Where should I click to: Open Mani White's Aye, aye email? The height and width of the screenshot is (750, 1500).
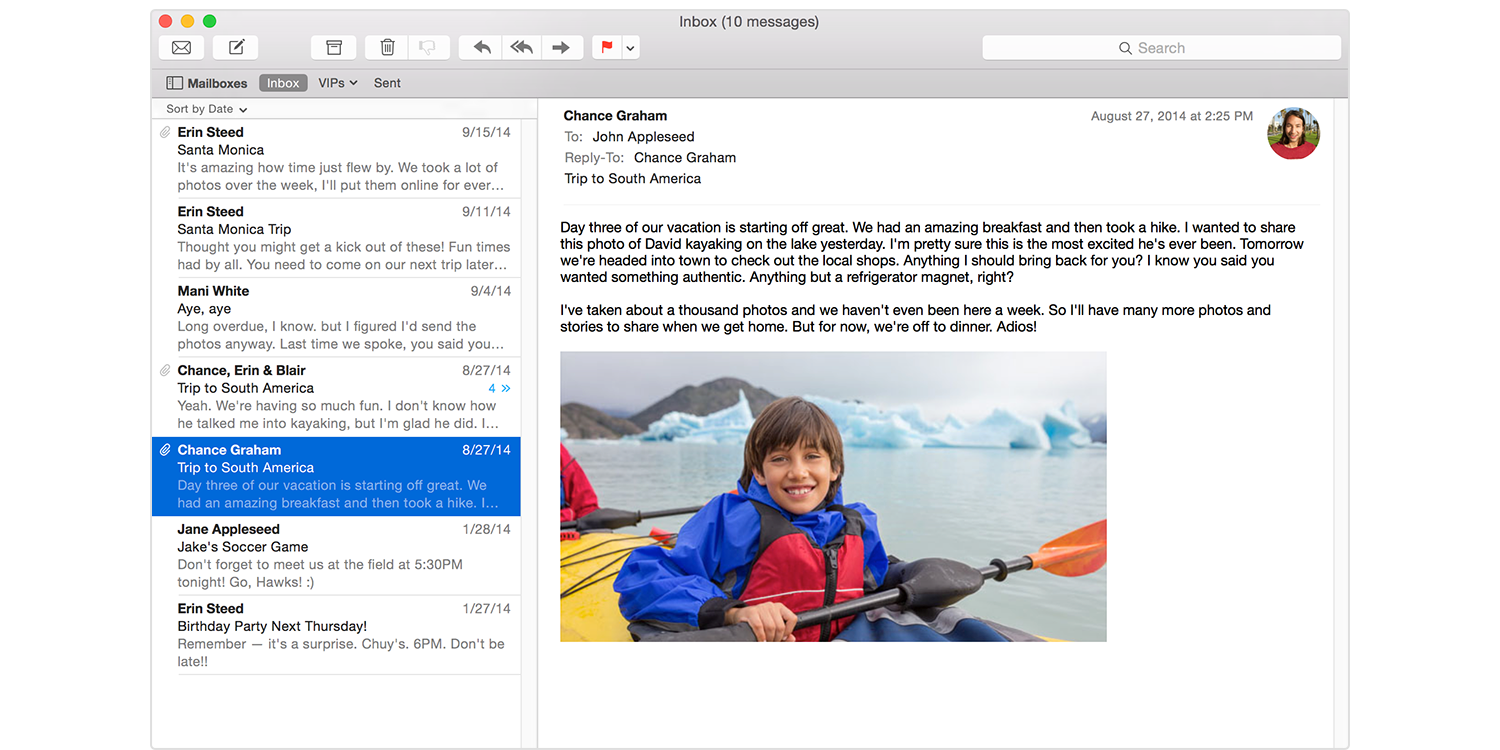click(336, 317)
